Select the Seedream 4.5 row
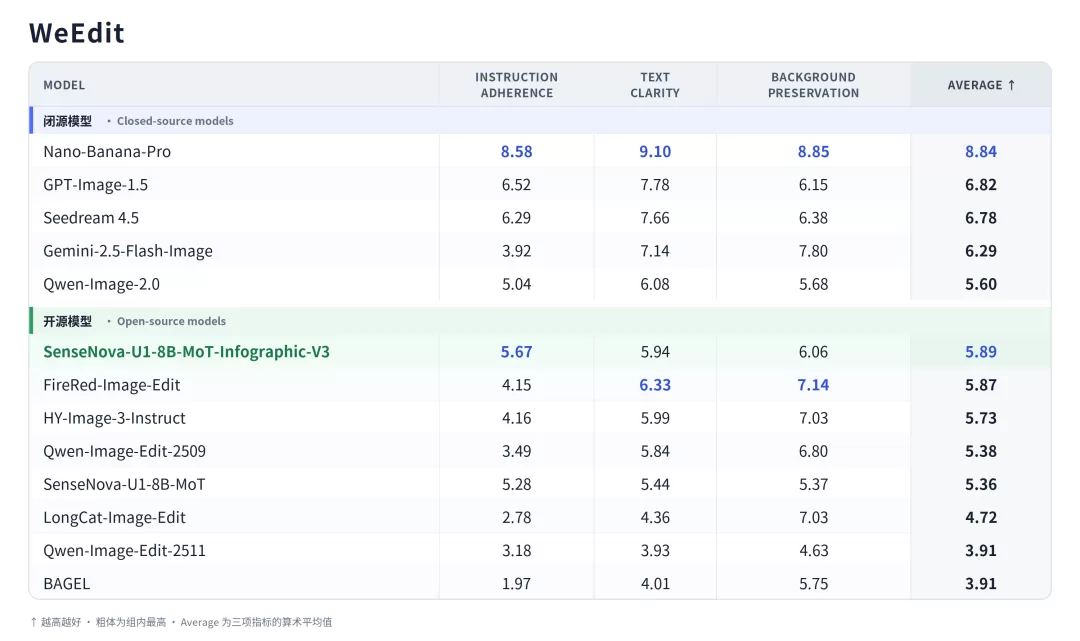1080x641 pixels. [x=540, y=217]
